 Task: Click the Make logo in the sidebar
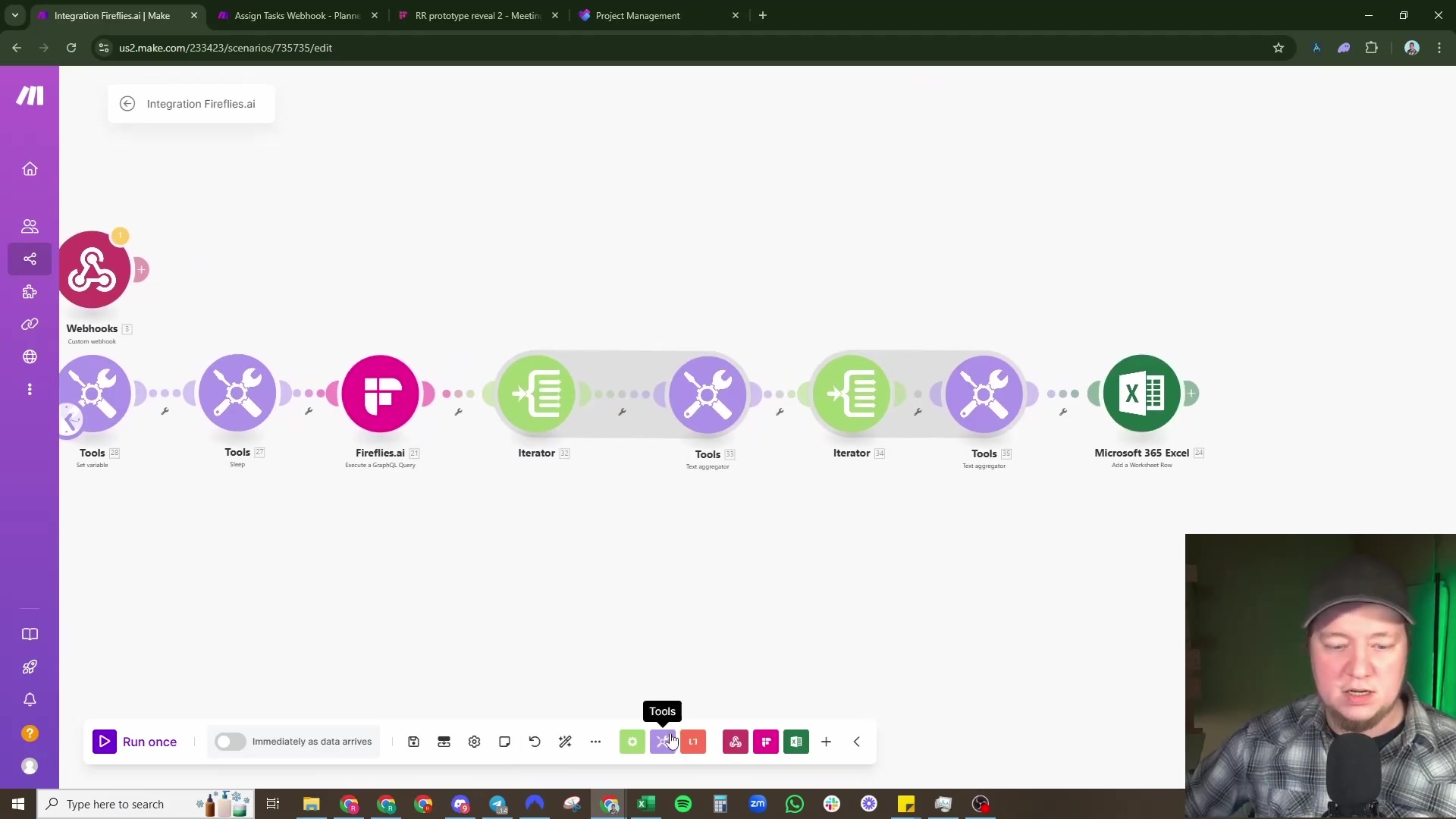coord(30,96)
